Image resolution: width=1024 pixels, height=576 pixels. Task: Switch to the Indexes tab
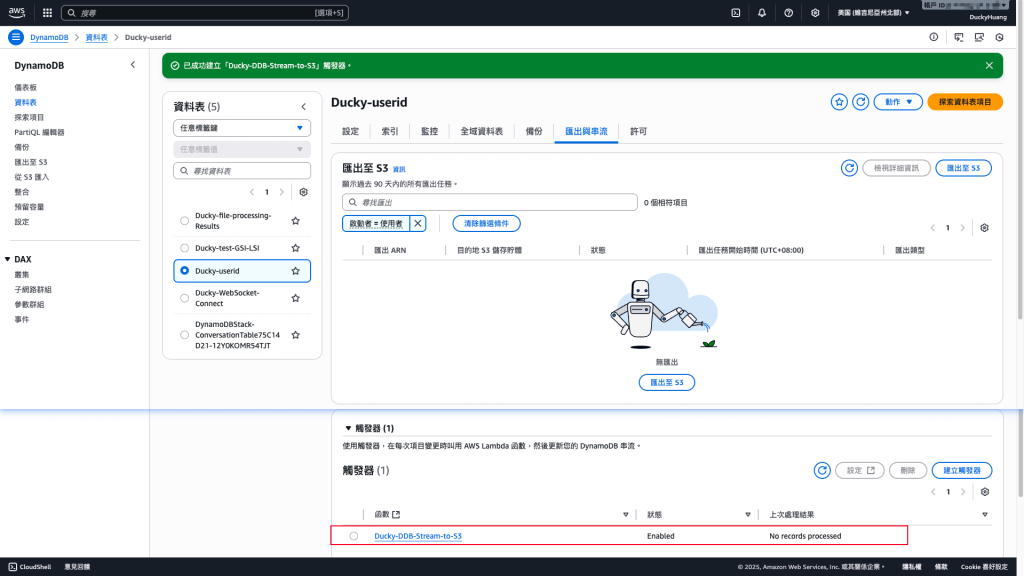pyautogui.click(x=390, y=131)
